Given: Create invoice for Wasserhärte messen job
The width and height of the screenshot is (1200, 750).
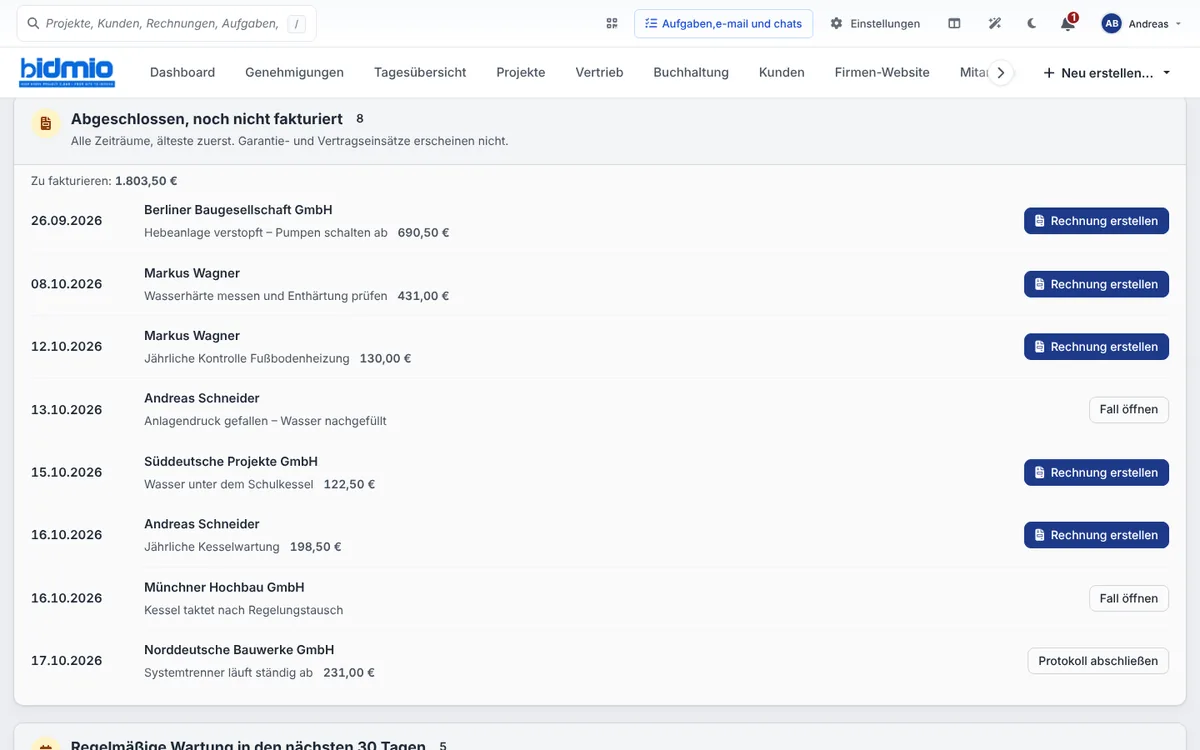Looking at the screenshot, I should [1096, 284].
